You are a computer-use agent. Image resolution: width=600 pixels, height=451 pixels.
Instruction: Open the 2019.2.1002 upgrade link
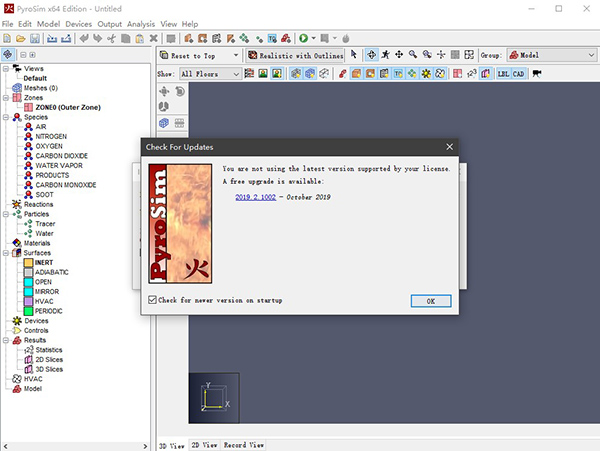[254, 197]
